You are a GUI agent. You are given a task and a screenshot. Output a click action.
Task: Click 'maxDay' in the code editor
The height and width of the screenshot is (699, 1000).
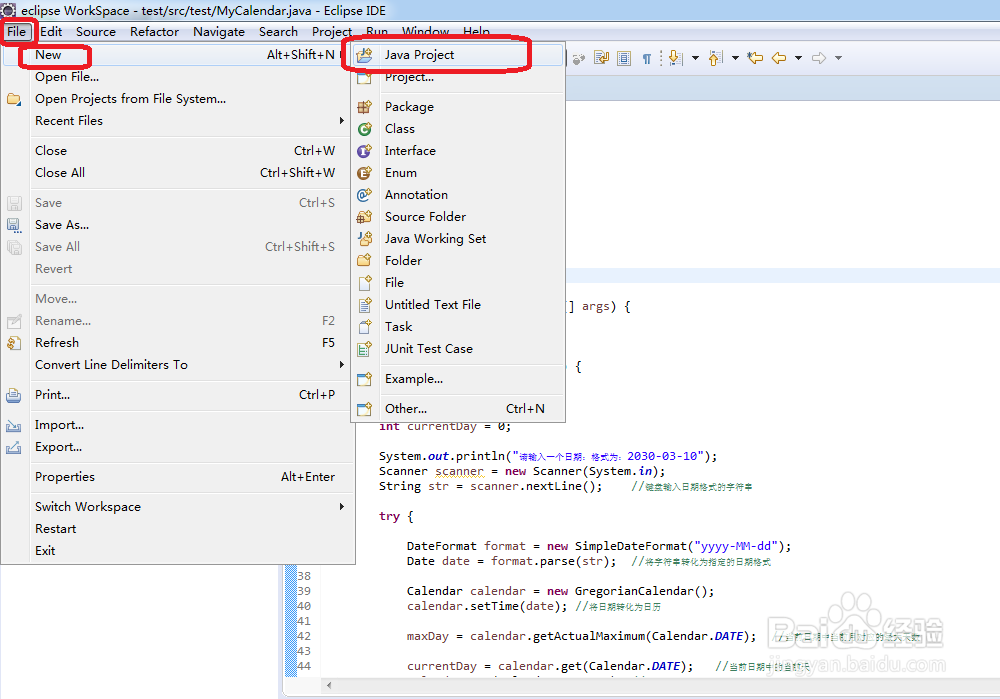(427, 636)
